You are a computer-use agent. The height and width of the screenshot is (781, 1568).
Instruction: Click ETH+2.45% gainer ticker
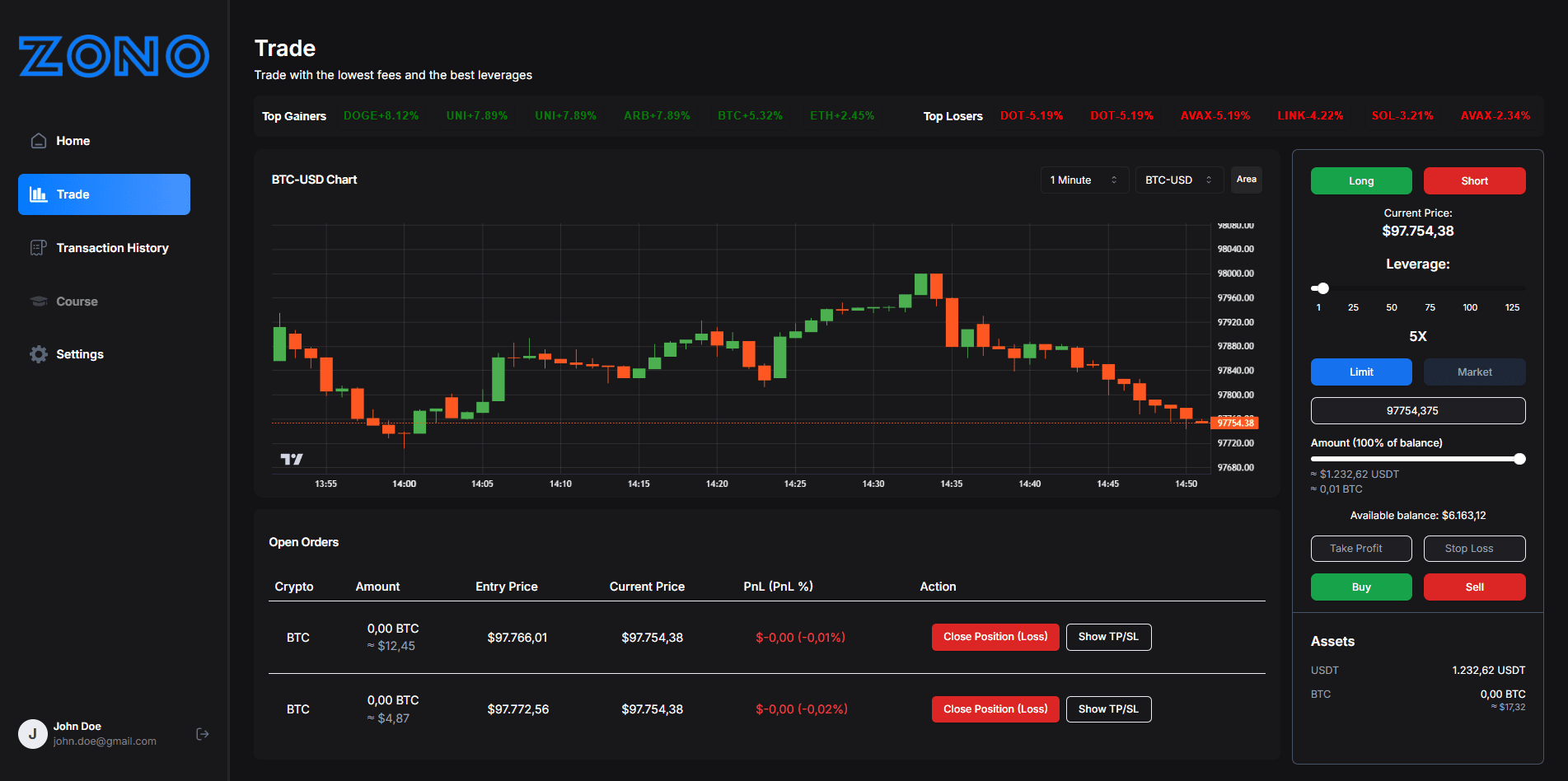(x=842, y=116)
